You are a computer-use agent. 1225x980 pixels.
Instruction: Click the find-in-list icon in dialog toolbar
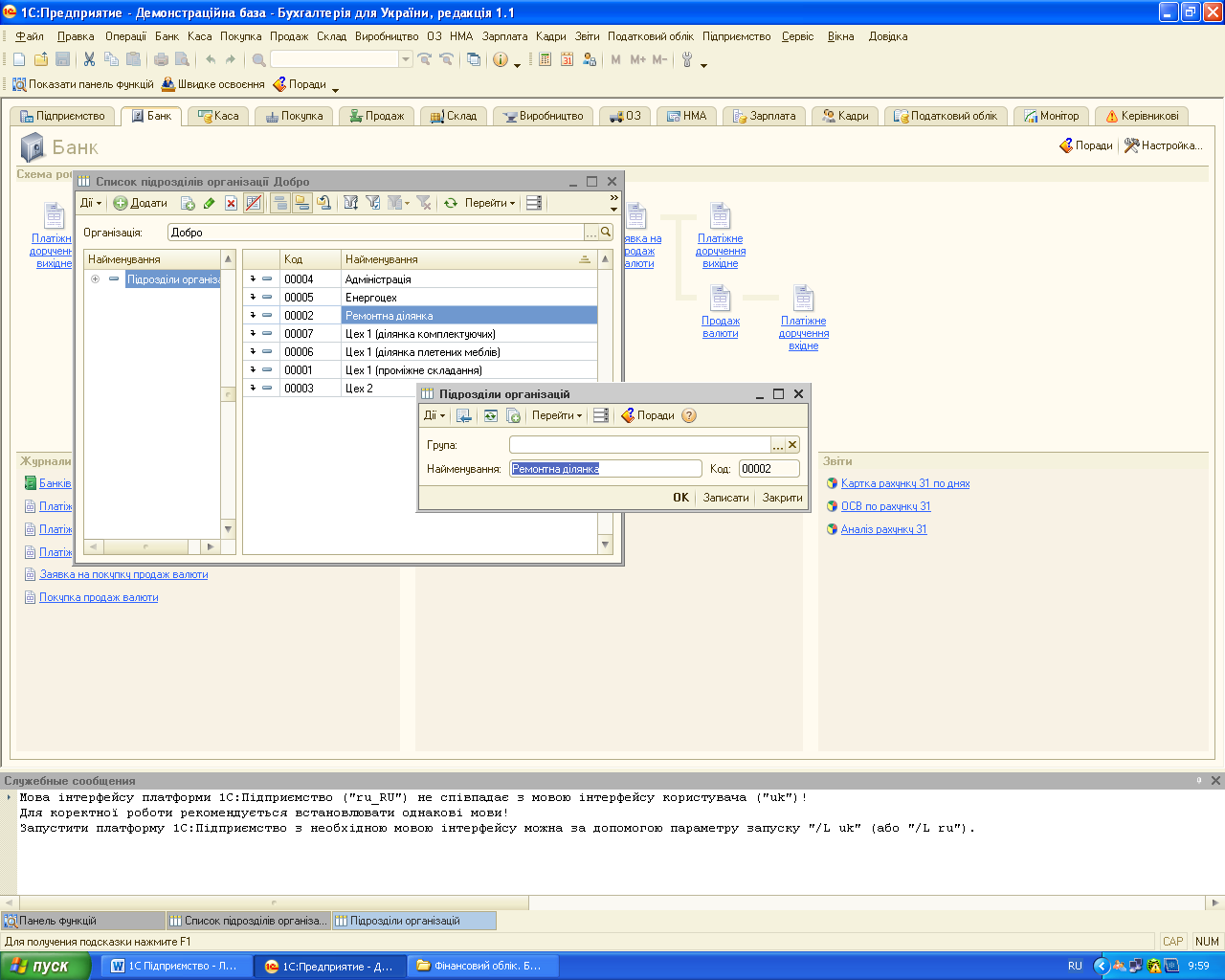pos(464,415)
